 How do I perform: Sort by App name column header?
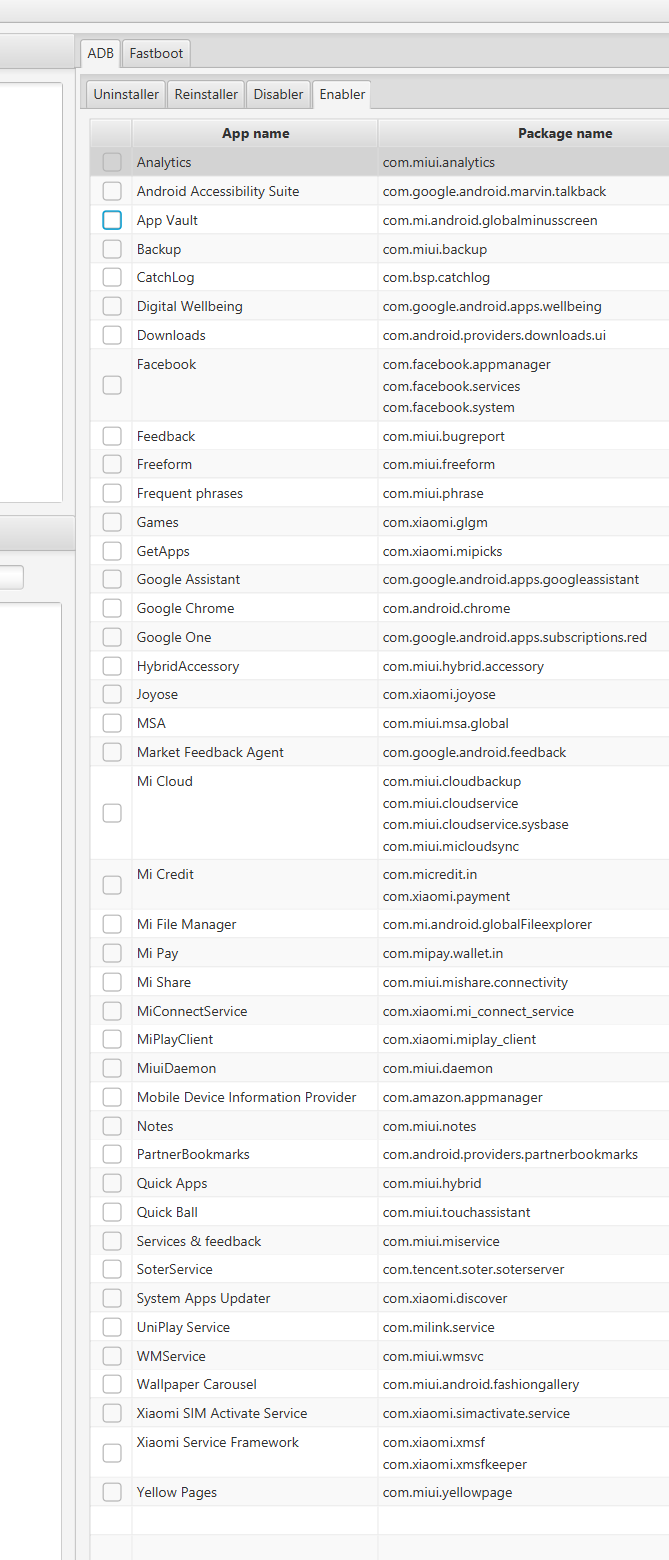[255, 133]
